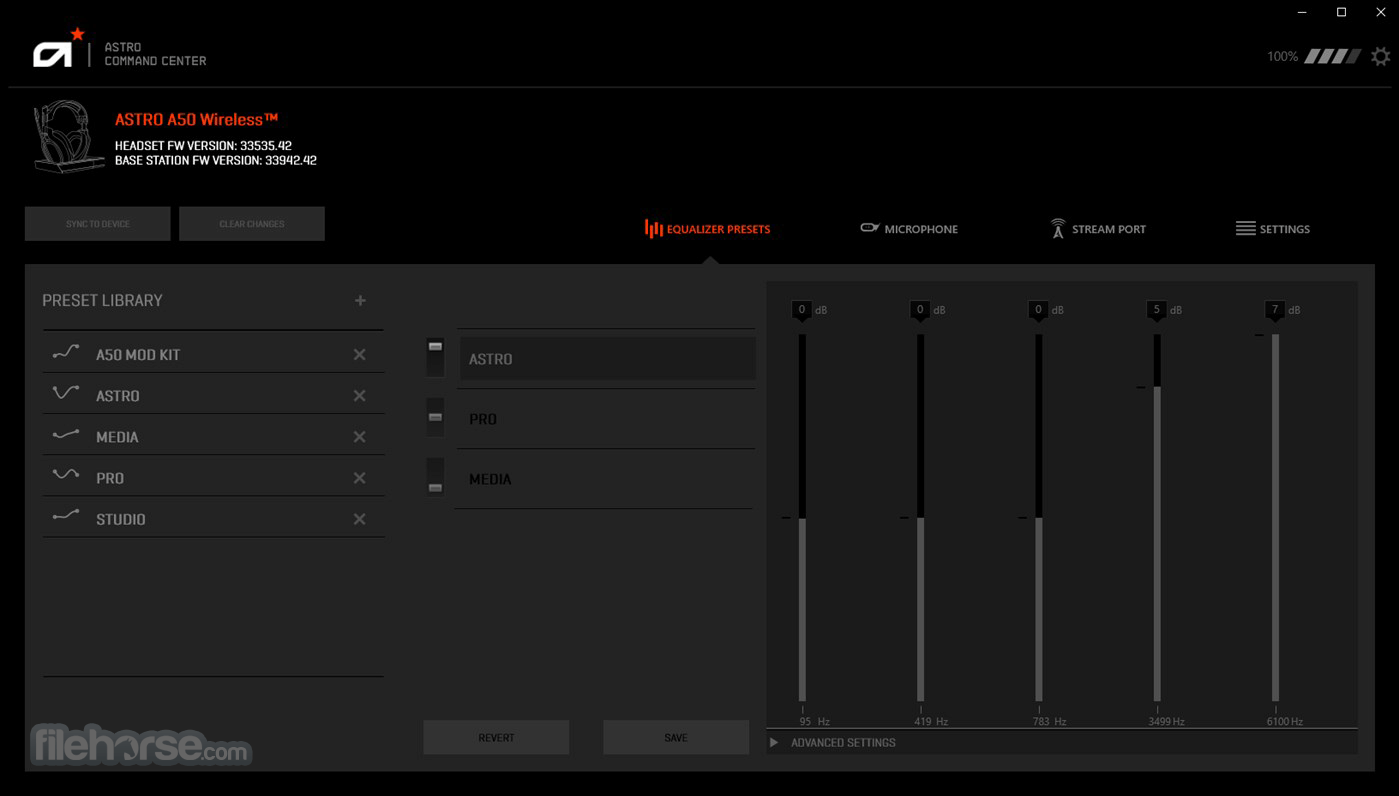Click the 100% battery percentage text
This screenshot has height=796, width=1399.
[1282, 57]
